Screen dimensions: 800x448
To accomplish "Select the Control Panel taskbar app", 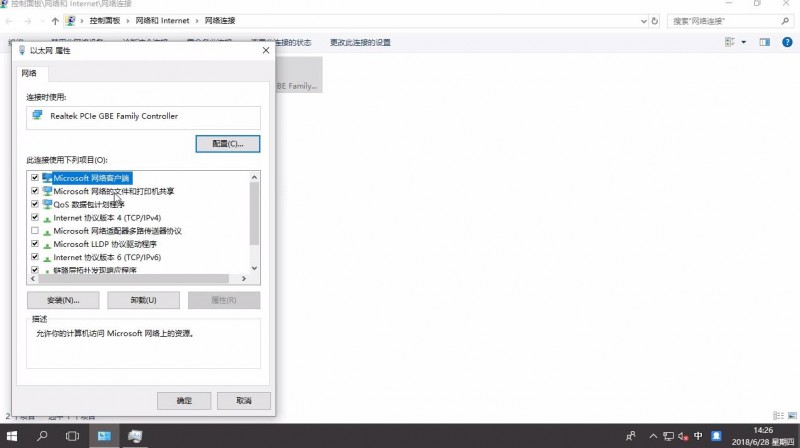I will click(x=105, y=436).
